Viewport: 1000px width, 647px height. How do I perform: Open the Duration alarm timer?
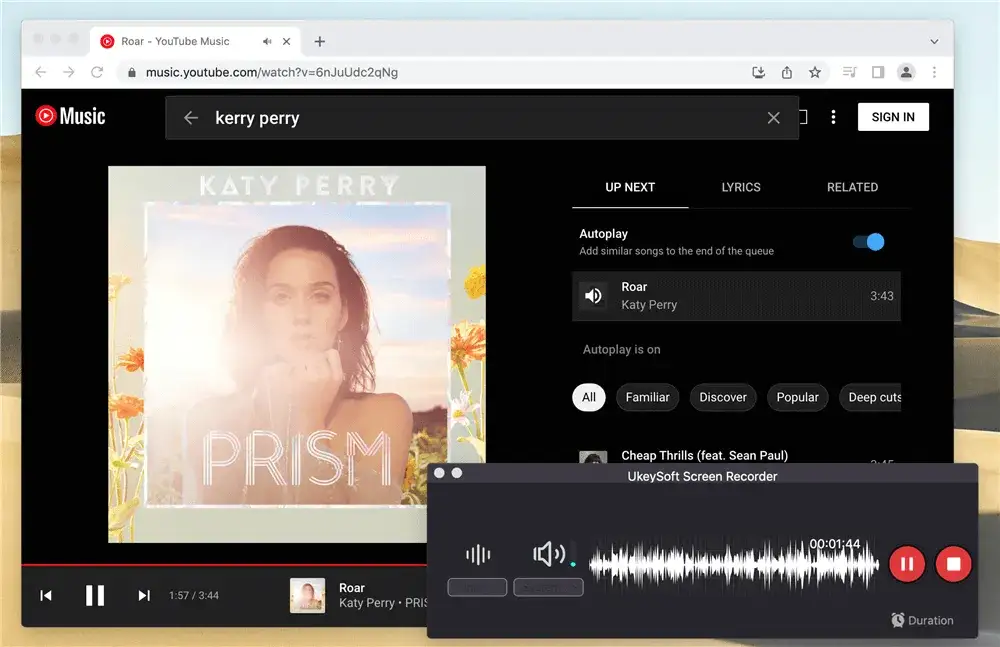(x=921, y=620)
